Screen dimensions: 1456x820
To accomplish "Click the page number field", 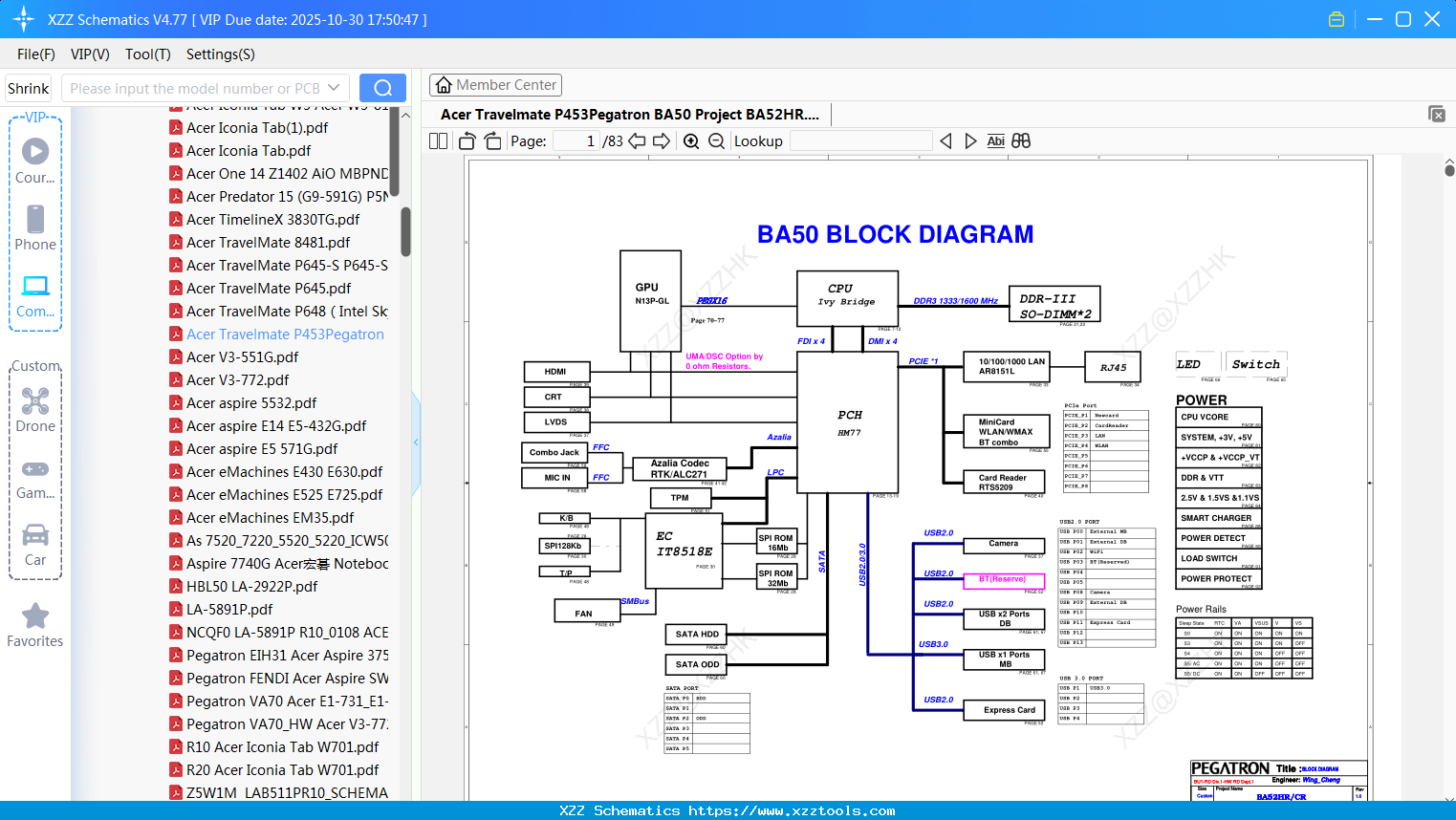I will 576,141.
